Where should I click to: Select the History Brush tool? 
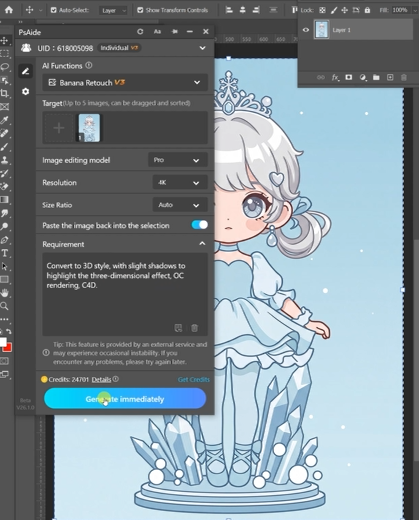tap(4, 173)
